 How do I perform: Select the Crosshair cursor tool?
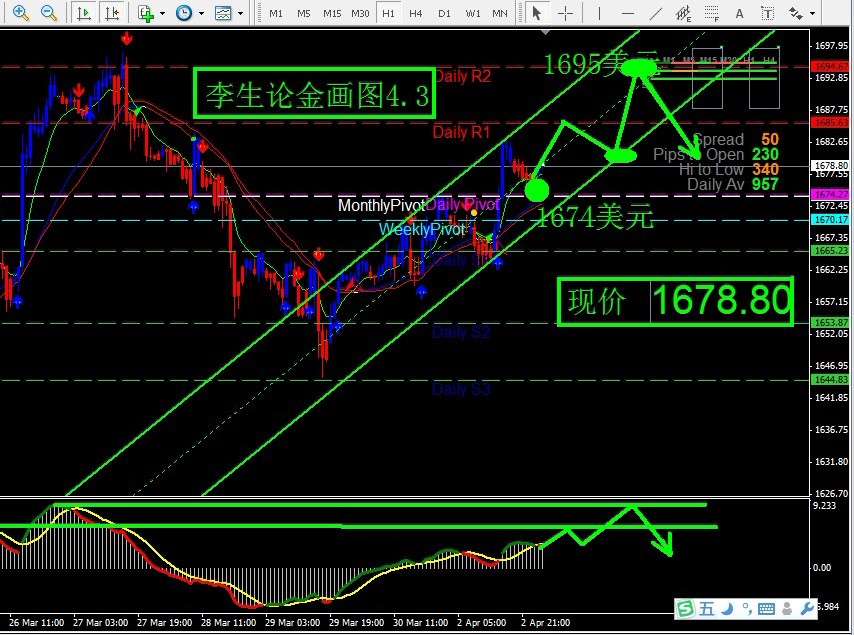point(567,13)
